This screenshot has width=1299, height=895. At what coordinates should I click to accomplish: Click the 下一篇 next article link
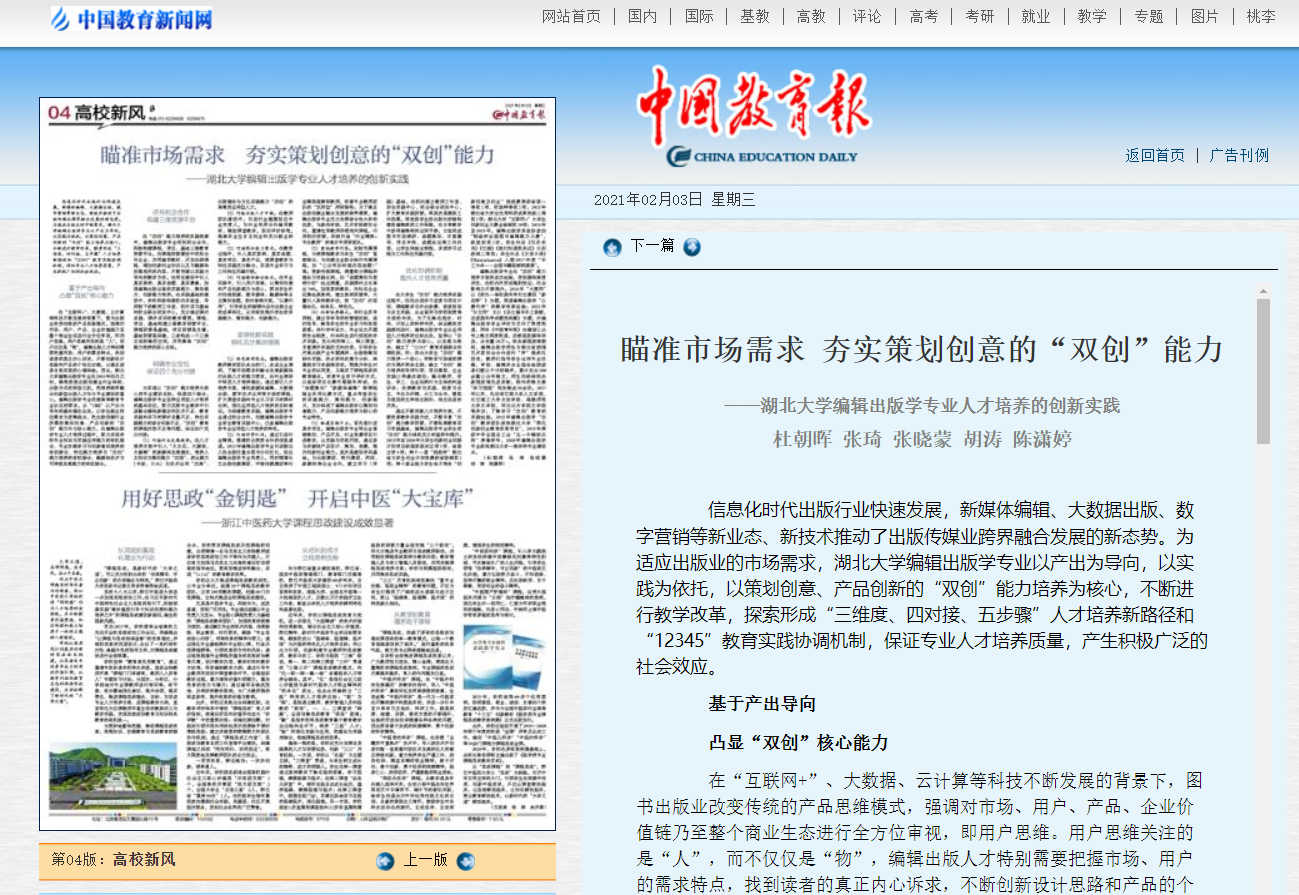point(652,246)
